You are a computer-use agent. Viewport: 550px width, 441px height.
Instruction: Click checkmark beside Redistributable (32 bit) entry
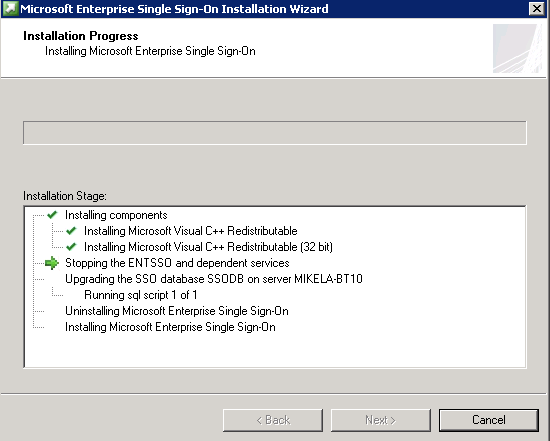(x=71, y=247)
